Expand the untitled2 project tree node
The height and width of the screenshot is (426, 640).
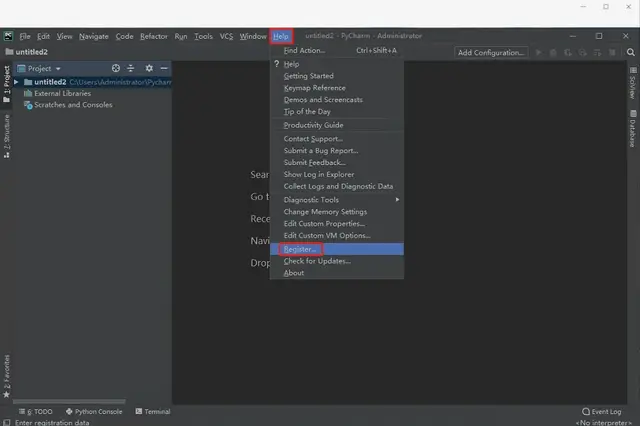click(17, 82)
